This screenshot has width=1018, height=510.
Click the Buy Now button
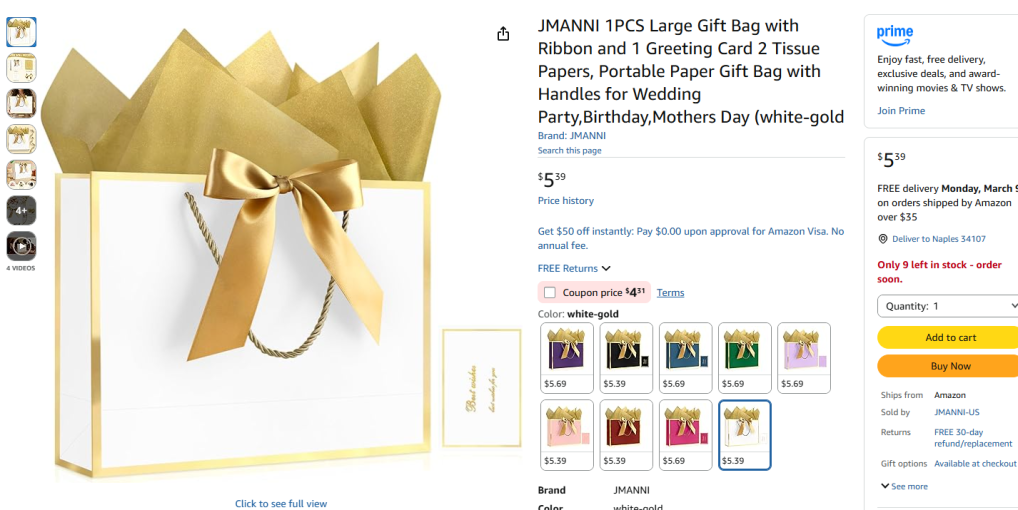coord(947,366)
